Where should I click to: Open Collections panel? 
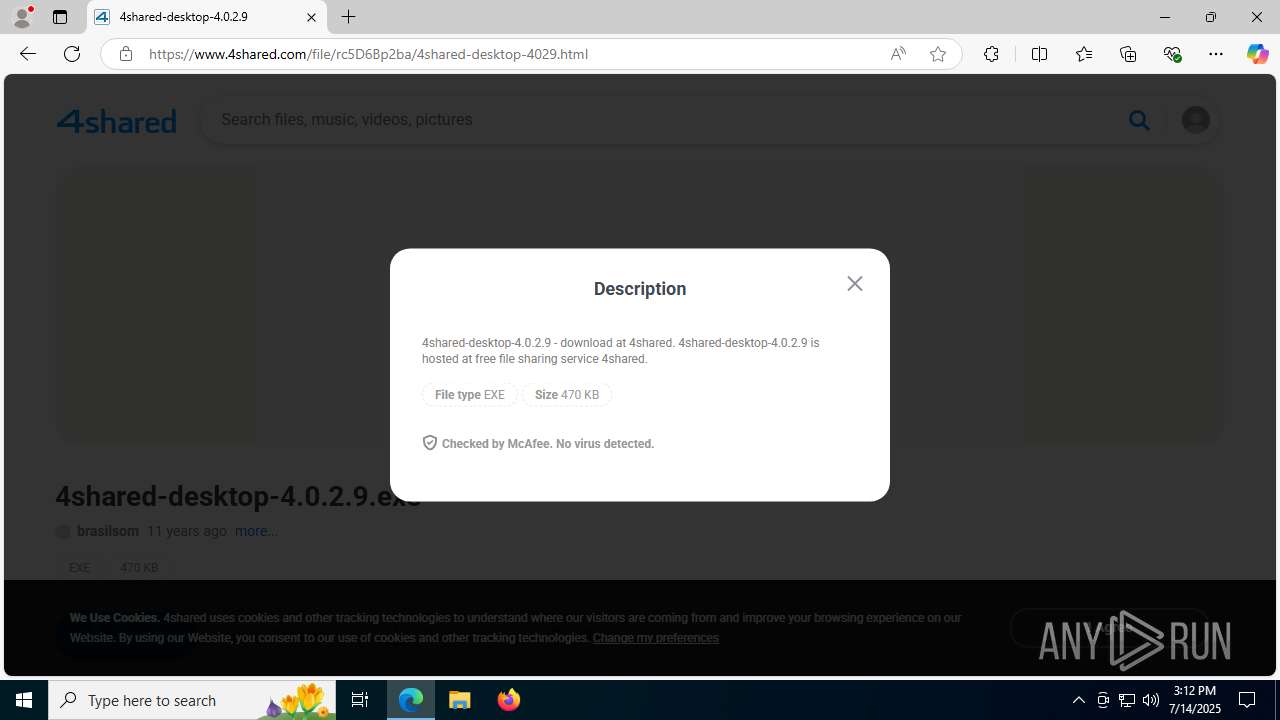point(1128,54)
